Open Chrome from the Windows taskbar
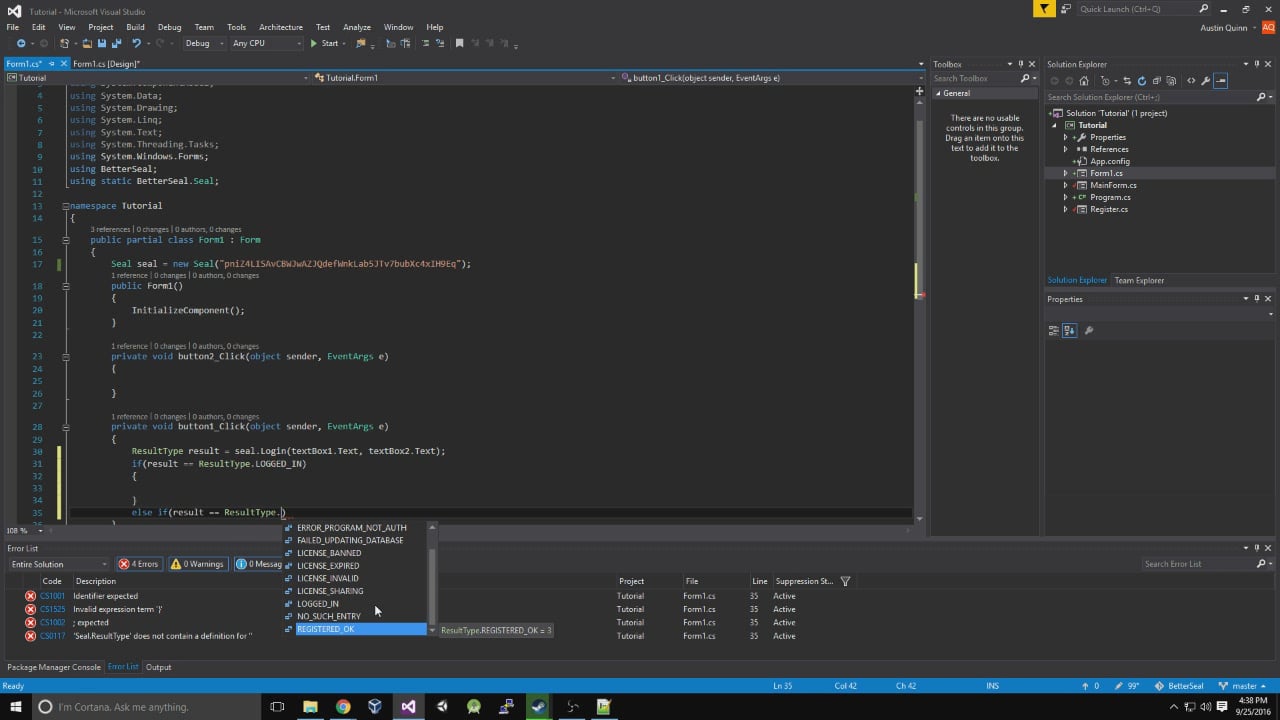This screenshot has height=720, width=1280. [x=343, y=706]
